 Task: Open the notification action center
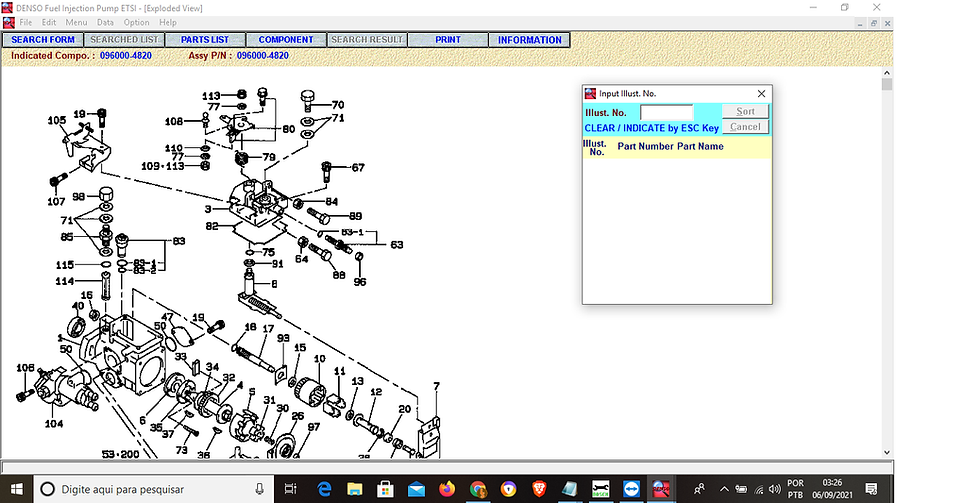871,489
